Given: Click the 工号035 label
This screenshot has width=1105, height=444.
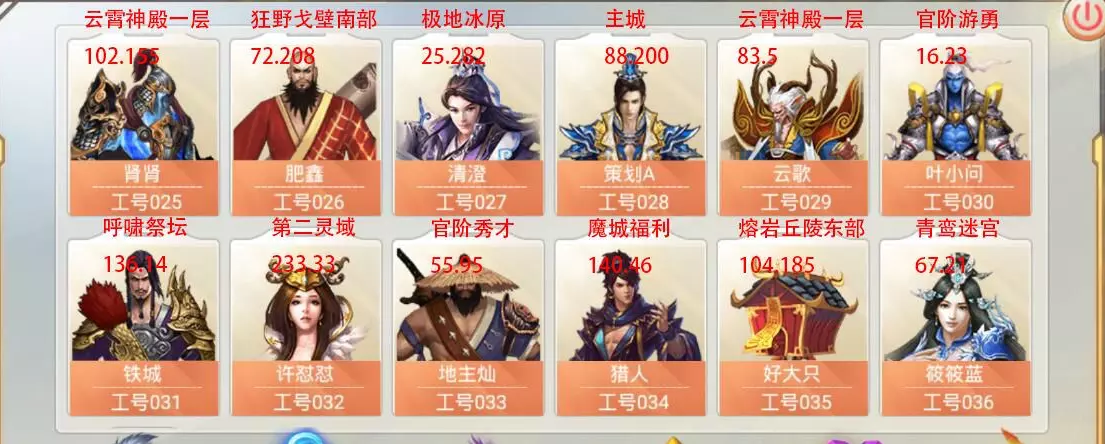Looking at the screenshot, I should 796,402.
